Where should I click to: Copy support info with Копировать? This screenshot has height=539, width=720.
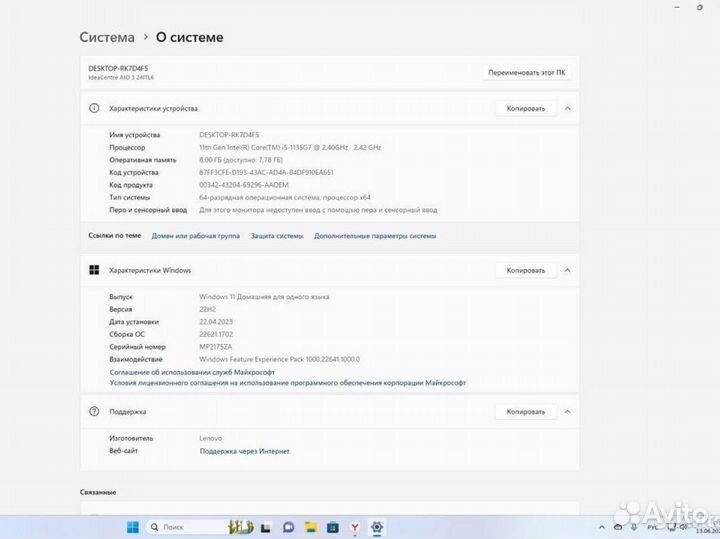pos(526,412)
